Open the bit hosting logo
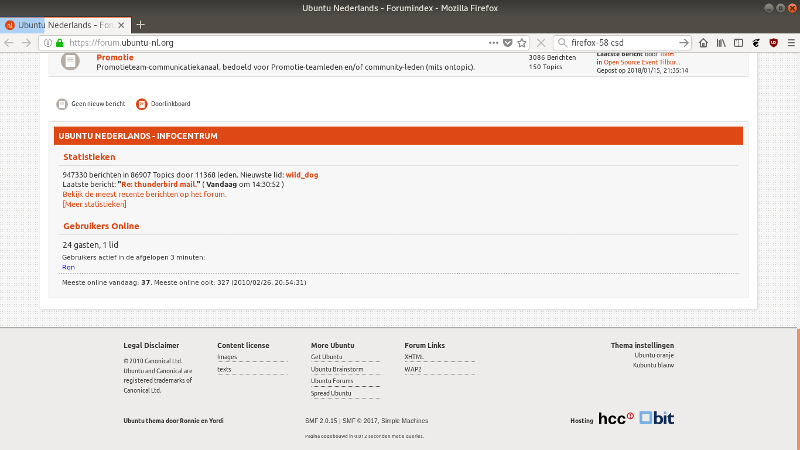This screenshot has width=800, height=450. [657, 418]
